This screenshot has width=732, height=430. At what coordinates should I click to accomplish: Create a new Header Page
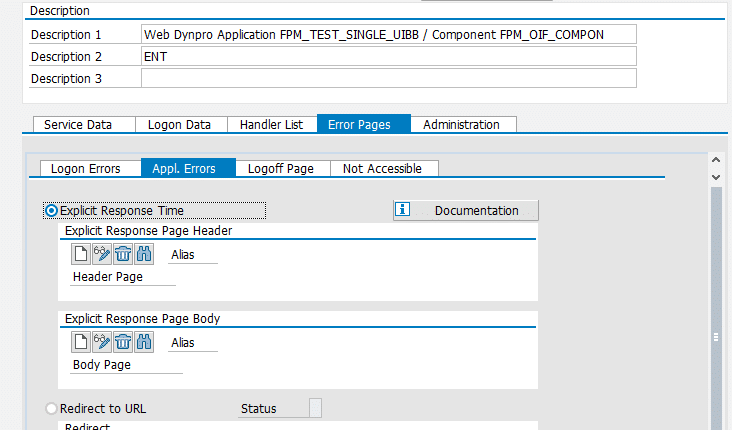81,254
